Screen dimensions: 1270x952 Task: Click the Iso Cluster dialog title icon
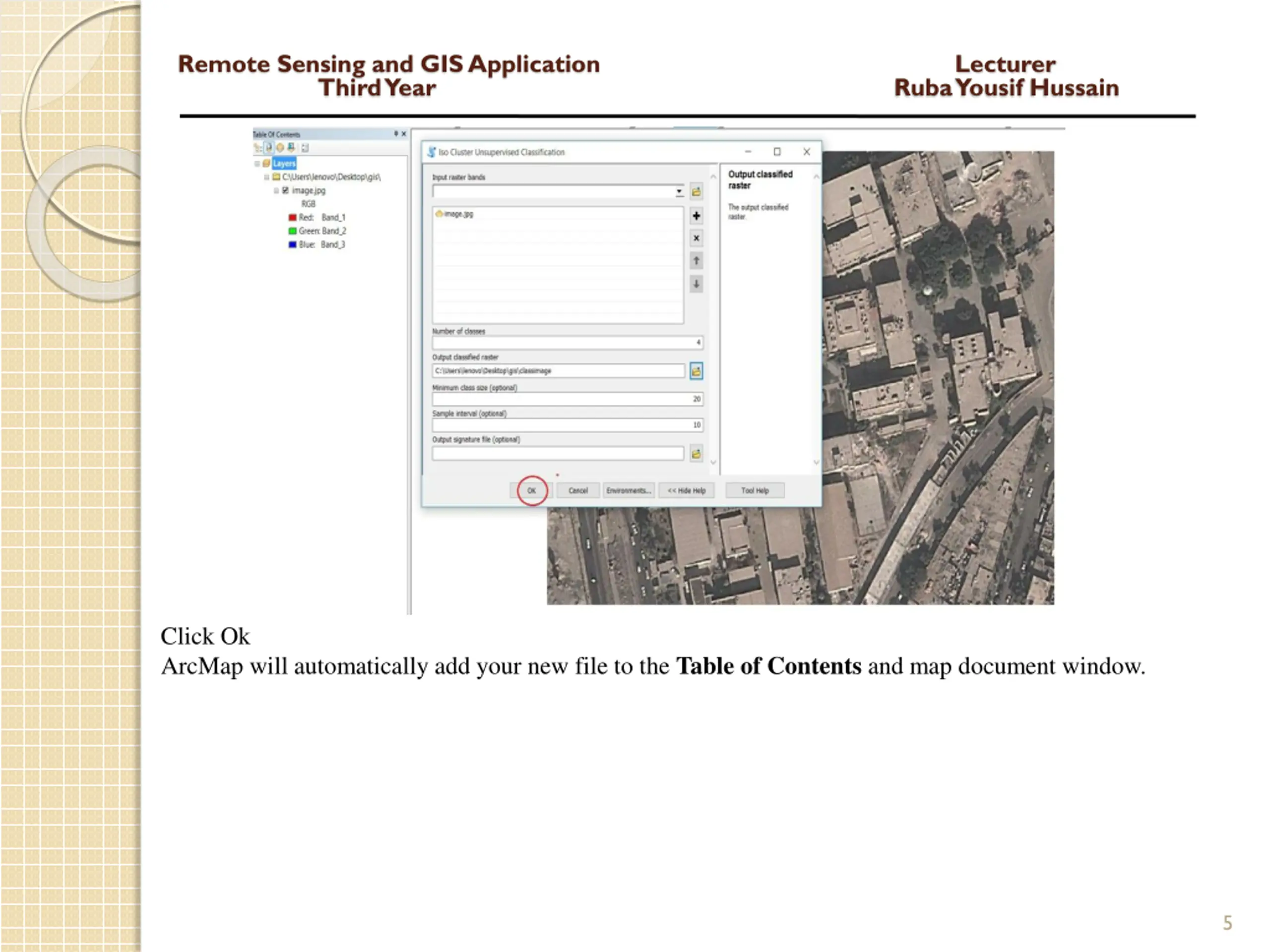tap(431, 152)
